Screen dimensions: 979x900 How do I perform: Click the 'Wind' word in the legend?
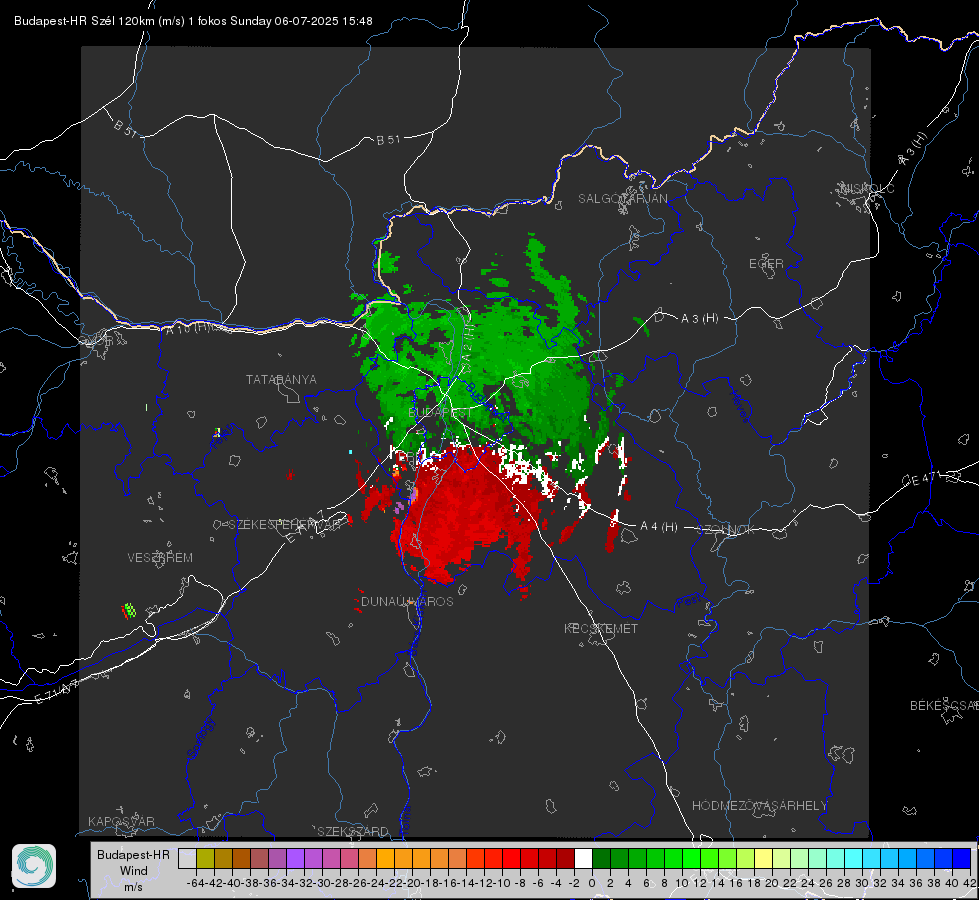(x=134, y=871)
